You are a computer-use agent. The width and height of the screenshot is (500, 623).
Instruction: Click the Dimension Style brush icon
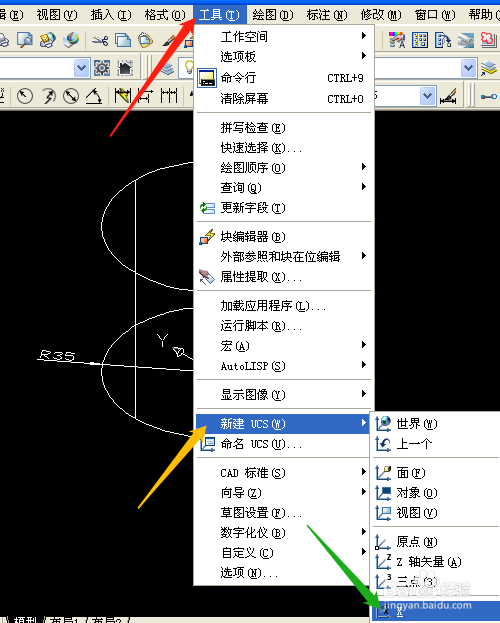click(x=448, y=97)
